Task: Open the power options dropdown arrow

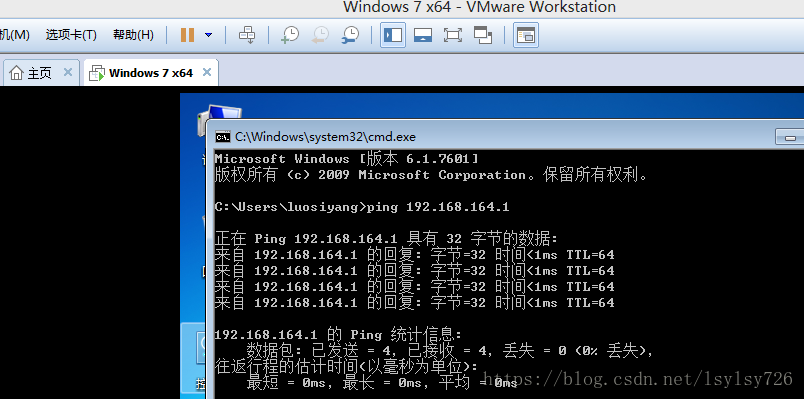Action: (x=208, y=35)
